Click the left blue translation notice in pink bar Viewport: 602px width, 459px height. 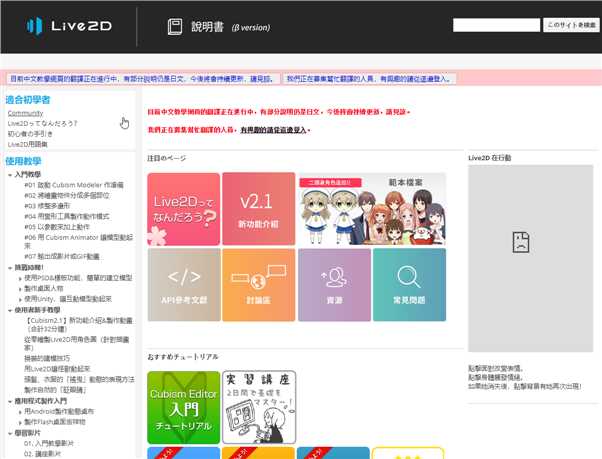click(142, 79)
